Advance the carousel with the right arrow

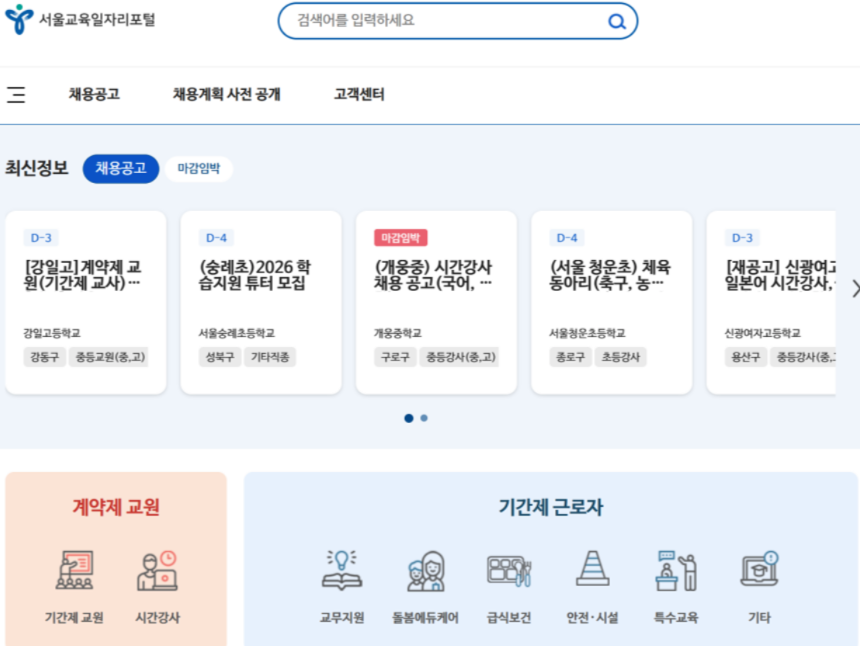[x=855, y=289]
